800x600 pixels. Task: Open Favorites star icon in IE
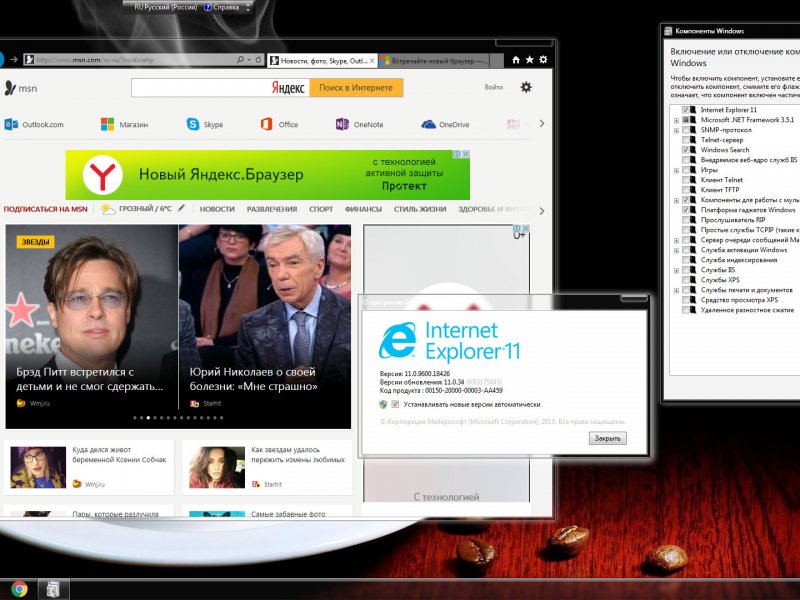[530, 60]
